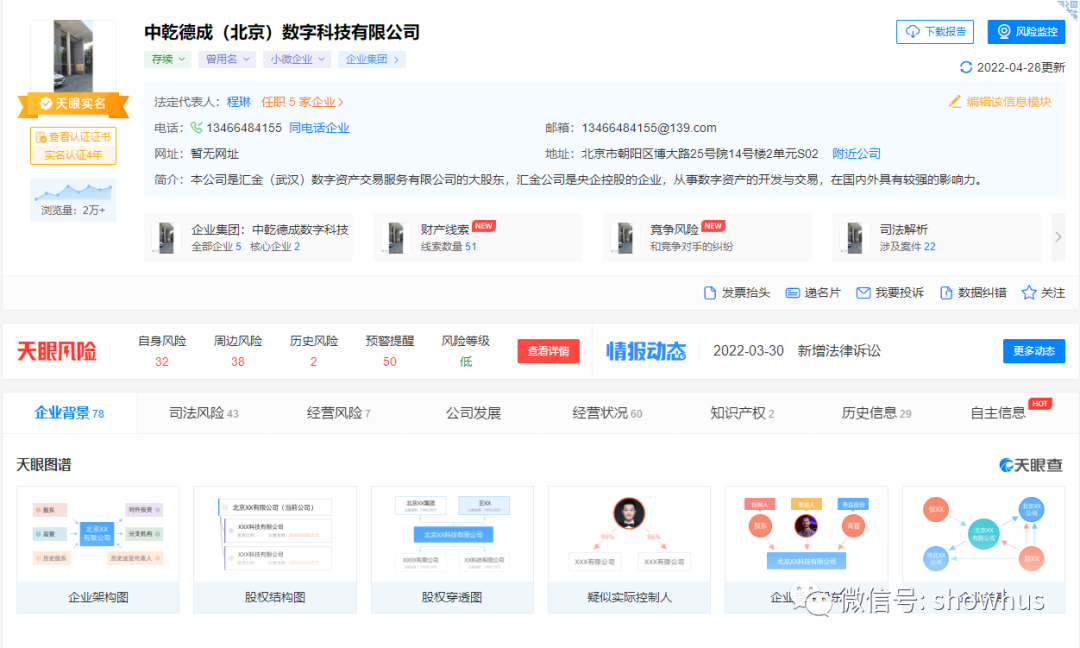Click the 我要投诉 envelope icon

[863, 293]
